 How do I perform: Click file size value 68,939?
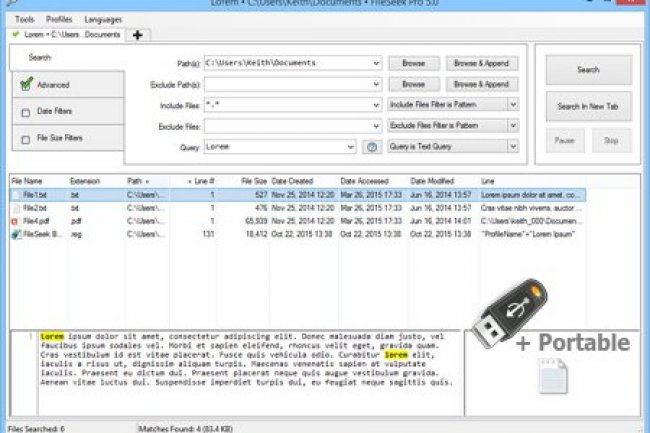[x=256, y=221]
